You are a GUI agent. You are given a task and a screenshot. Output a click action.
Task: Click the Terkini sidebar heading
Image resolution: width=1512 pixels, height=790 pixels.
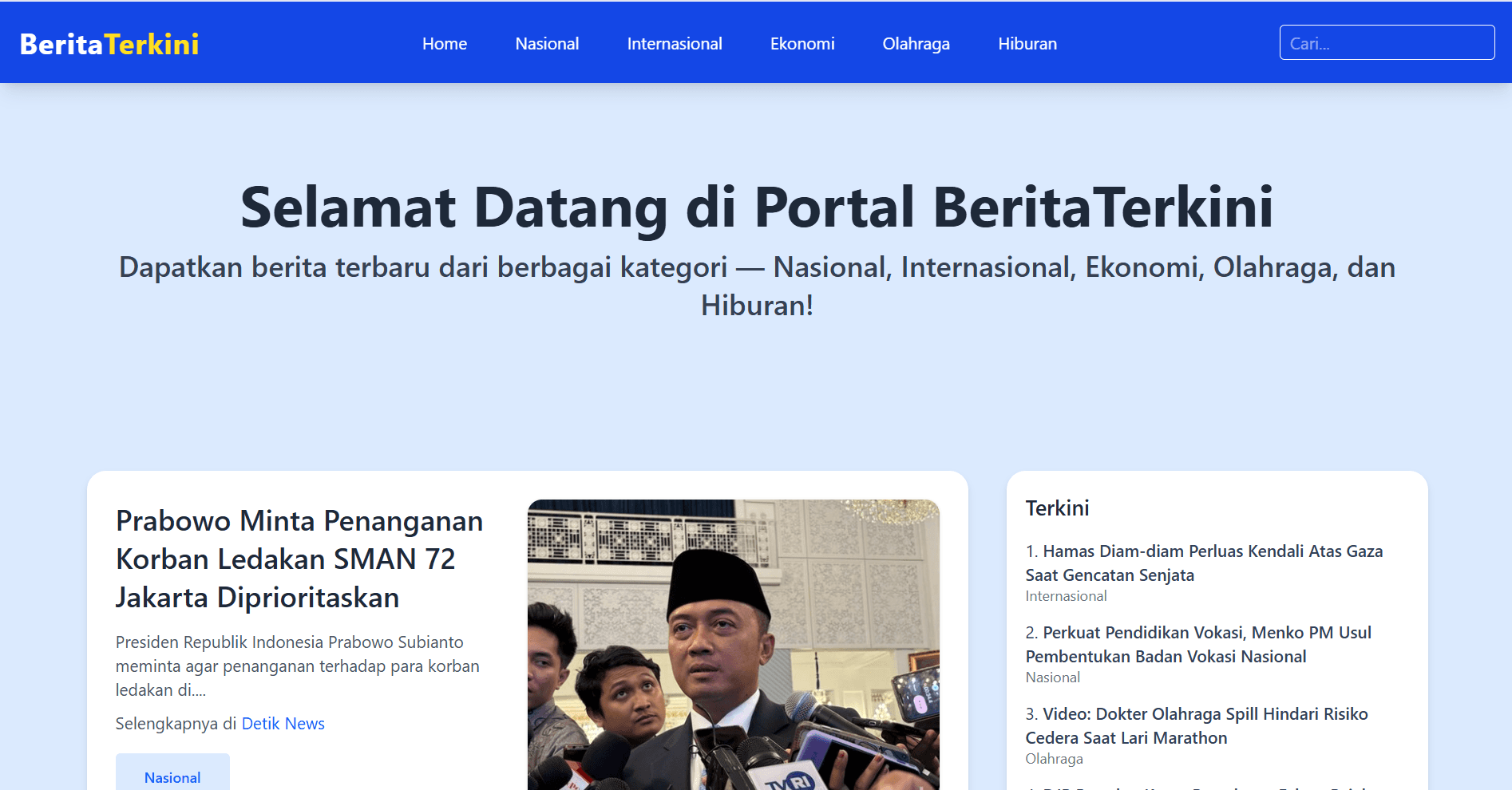click(1057, 508)
